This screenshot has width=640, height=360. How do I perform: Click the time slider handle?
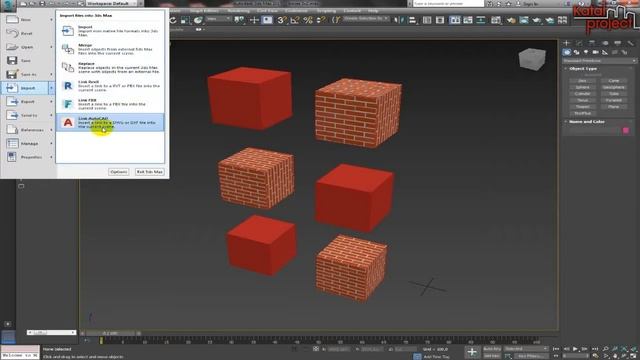click(x=111, y=333)
